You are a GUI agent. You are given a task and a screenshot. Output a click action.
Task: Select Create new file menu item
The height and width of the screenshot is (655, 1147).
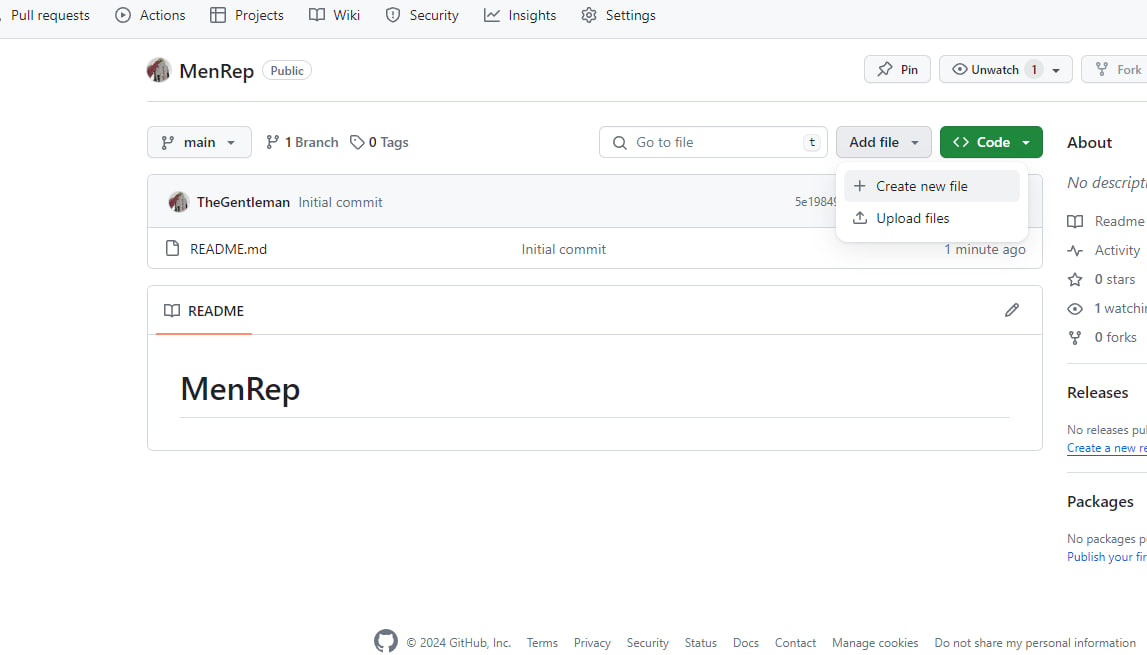point(931,186)
